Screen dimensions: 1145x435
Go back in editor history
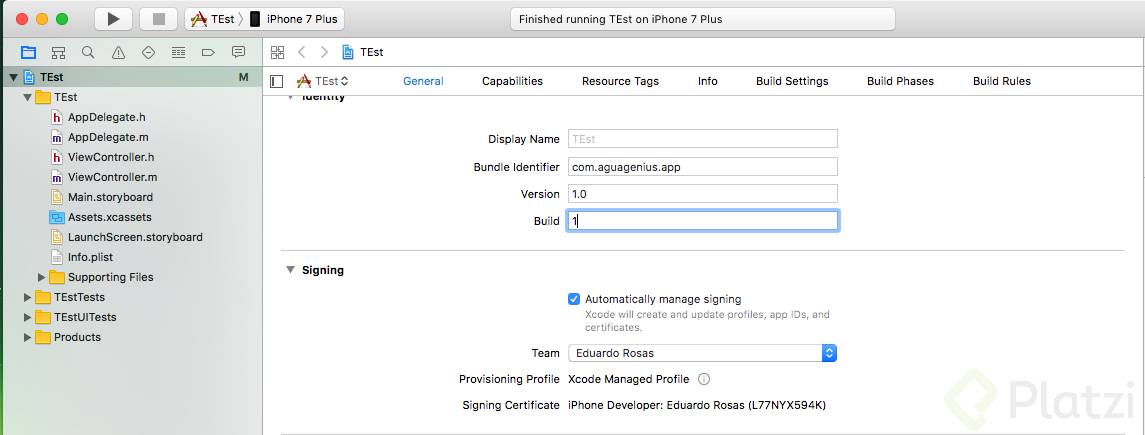pyautogui.click(x=302, y=53)
